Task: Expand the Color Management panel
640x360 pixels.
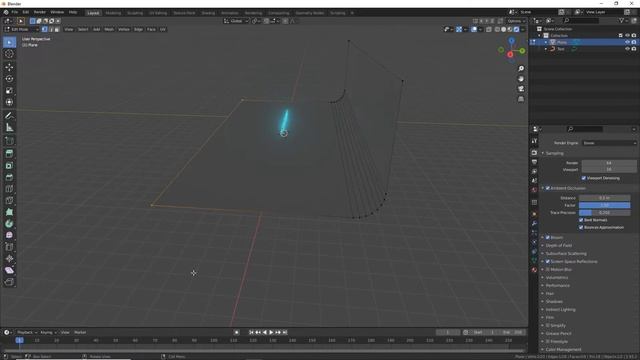Action: coord(563,349)
